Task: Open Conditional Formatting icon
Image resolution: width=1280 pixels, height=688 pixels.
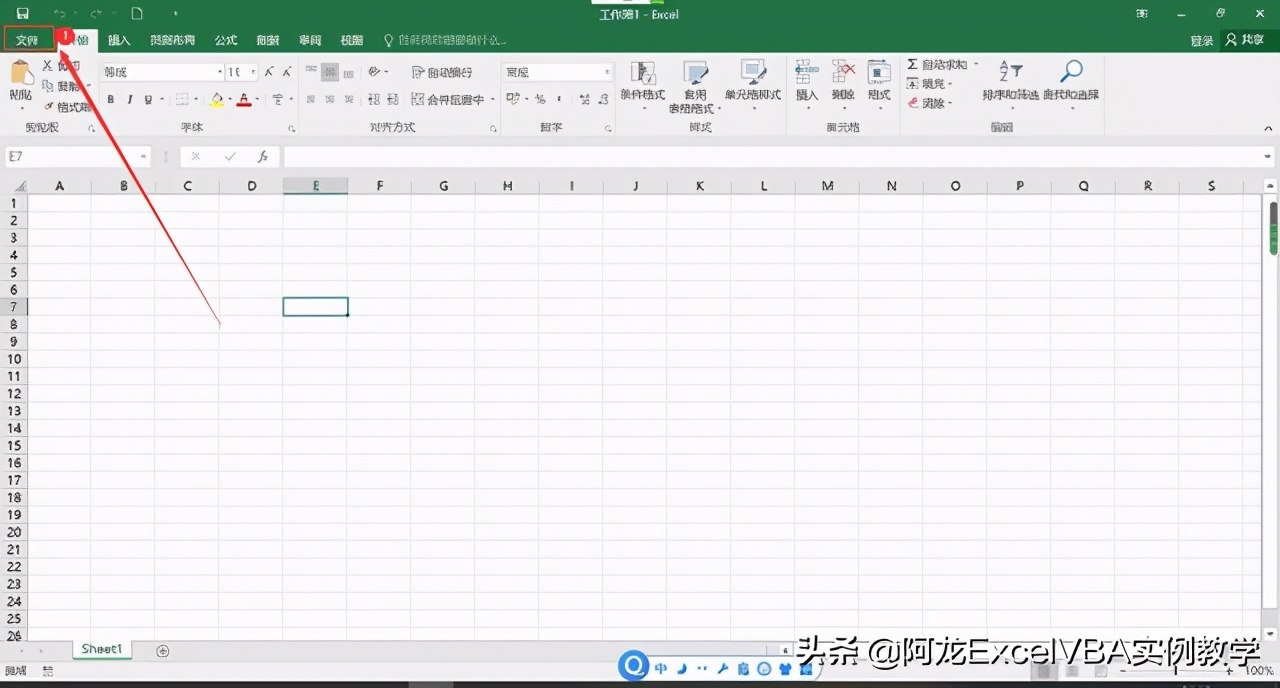Action: coord(642,73)
